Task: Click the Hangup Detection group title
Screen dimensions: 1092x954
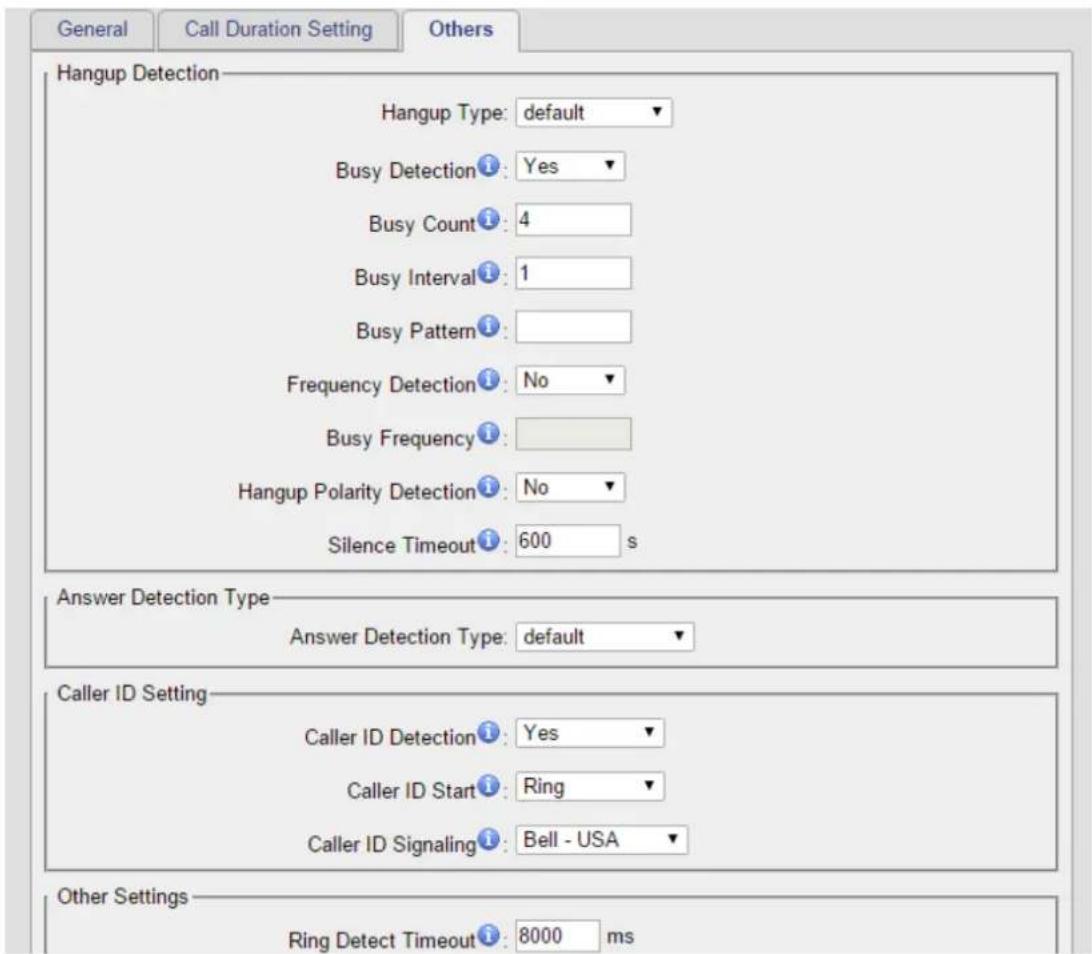Action: (x=138, y=73)
